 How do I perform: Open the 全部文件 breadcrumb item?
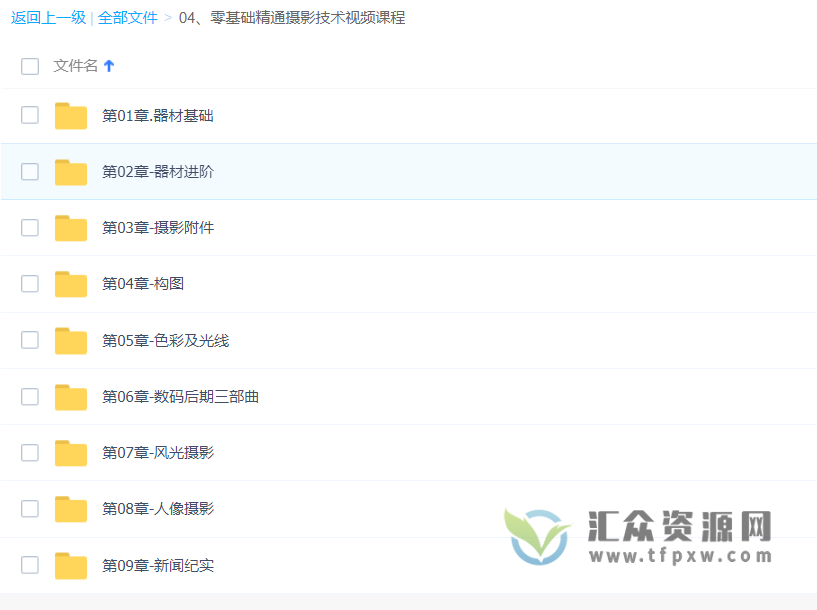[x=128, y=18]
